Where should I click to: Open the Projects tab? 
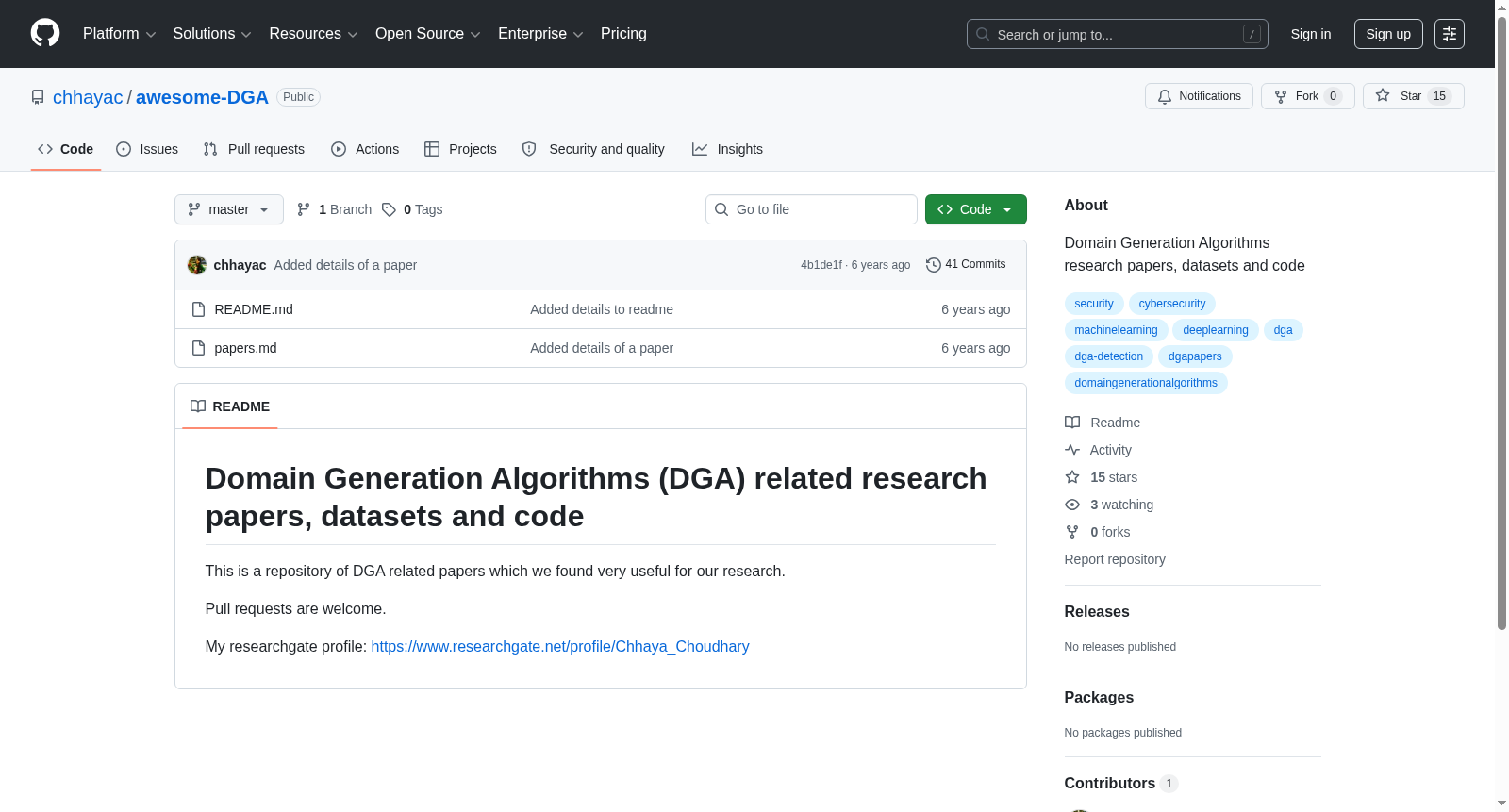pyautogui.click(x=460, y=149)
